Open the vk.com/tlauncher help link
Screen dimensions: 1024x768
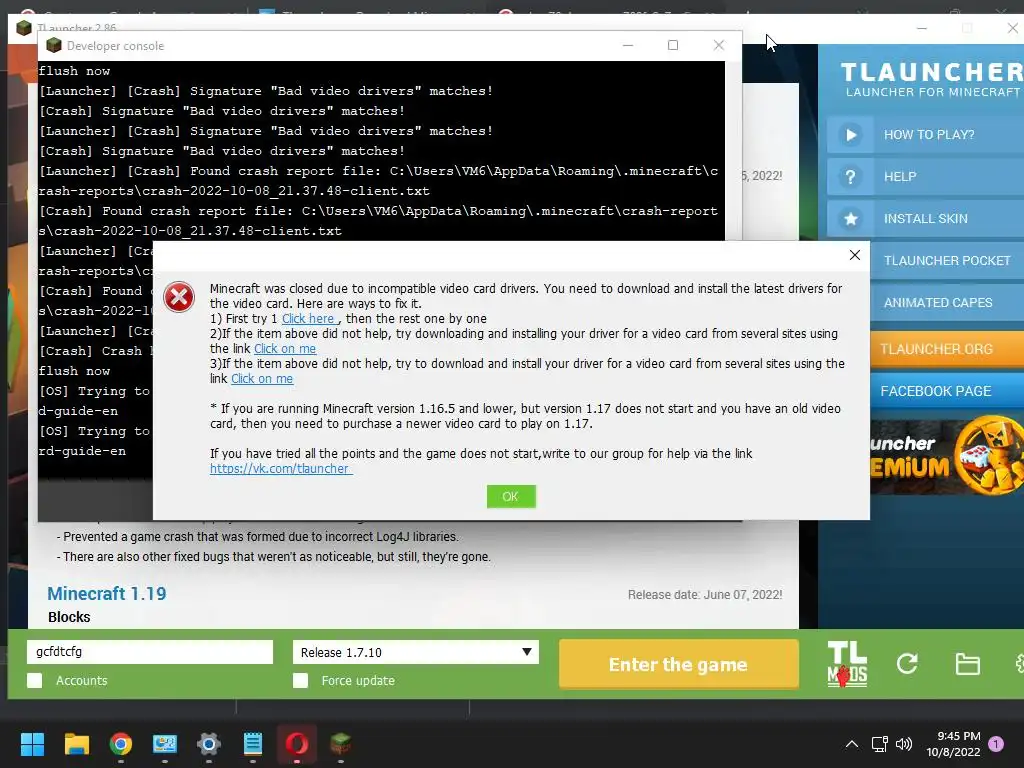280,468
